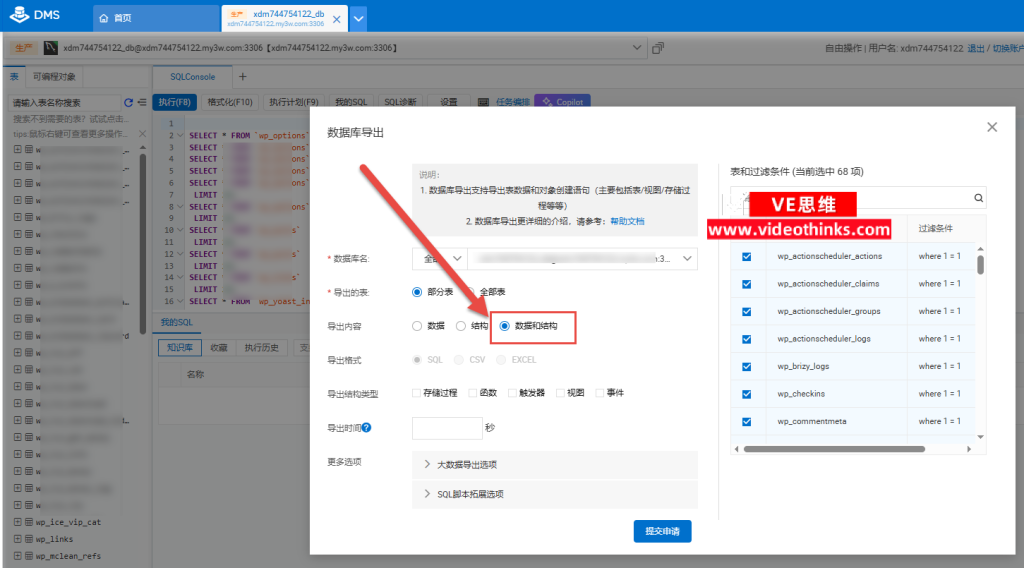Uncheck wp_brizy_logs table
This screenshot has height=568, width=1024.
pyautogui.click(x=746, y=366)
